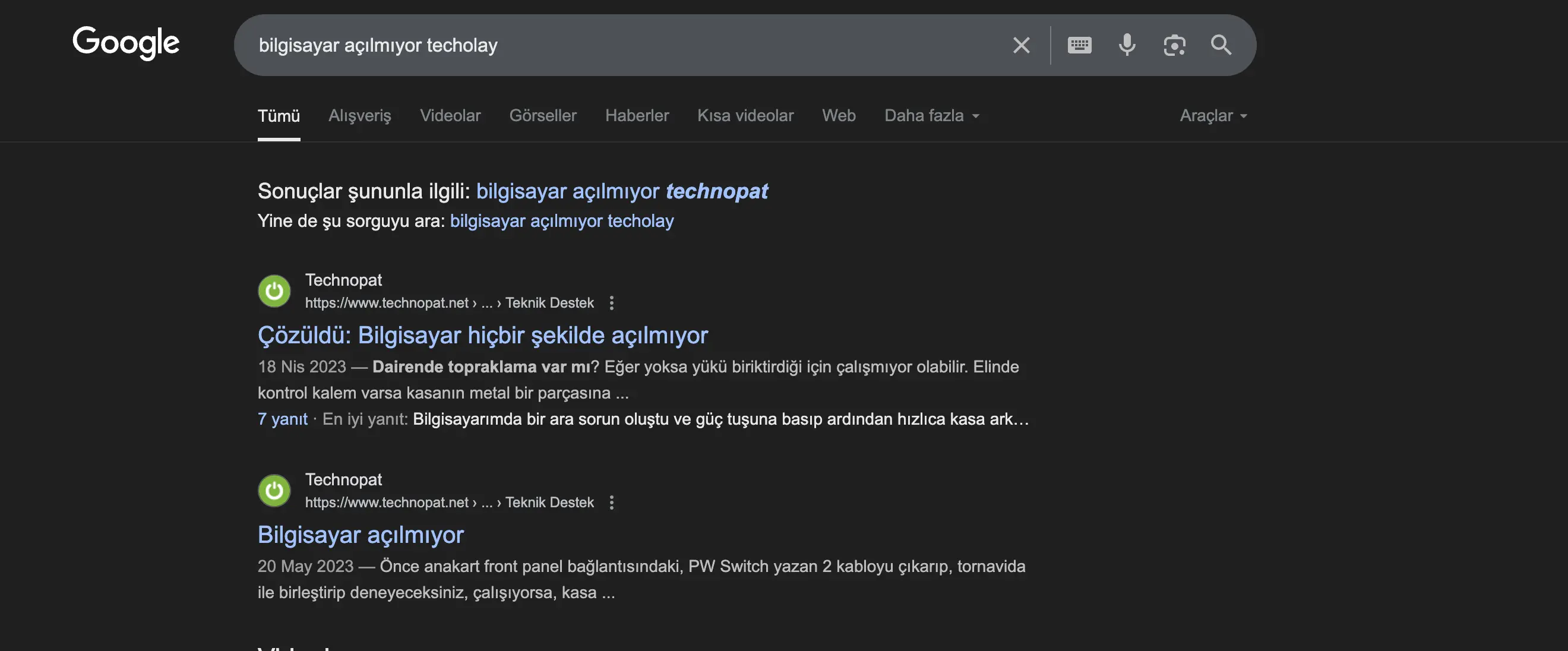Open 'Çözüldü: Bilgisayar hiçbir şekilde açılmıyor' result
1568x651 pixels.
click(x=483, y=336)
